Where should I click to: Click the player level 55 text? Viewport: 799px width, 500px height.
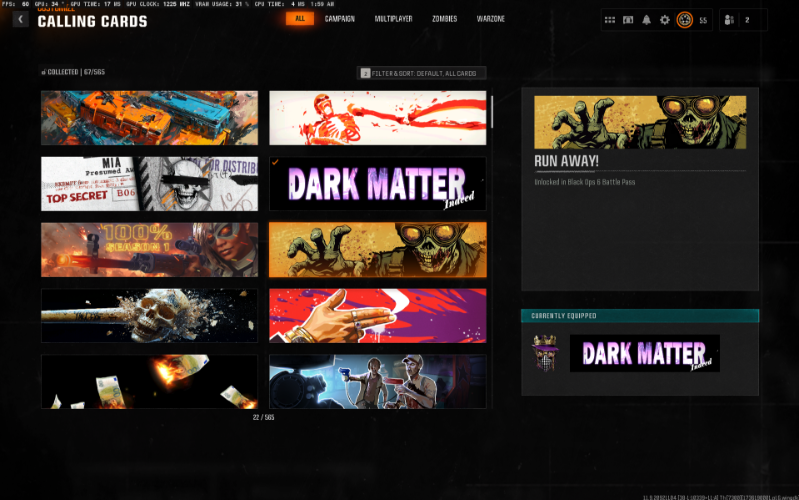point(703,20)
